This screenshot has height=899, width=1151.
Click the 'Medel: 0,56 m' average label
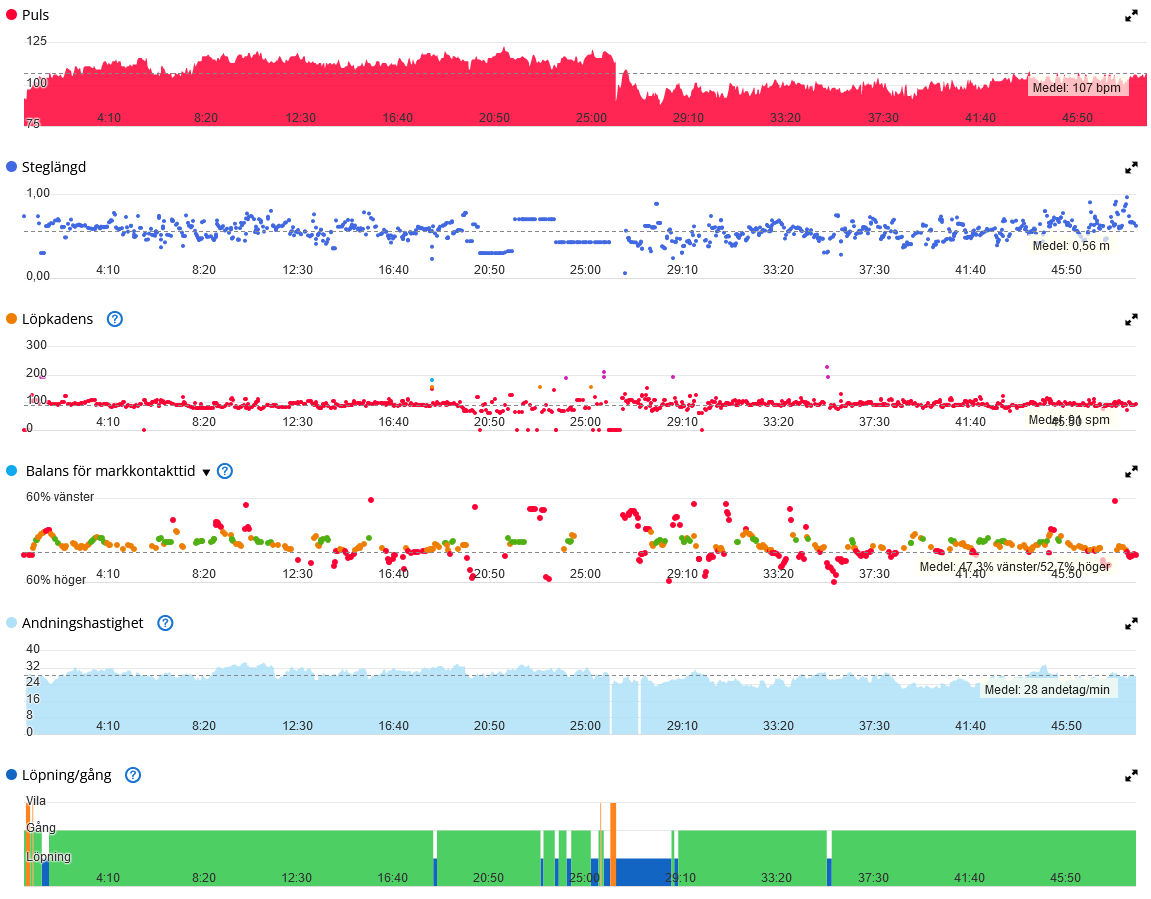pyautogui.click(x=1071, y=246)
